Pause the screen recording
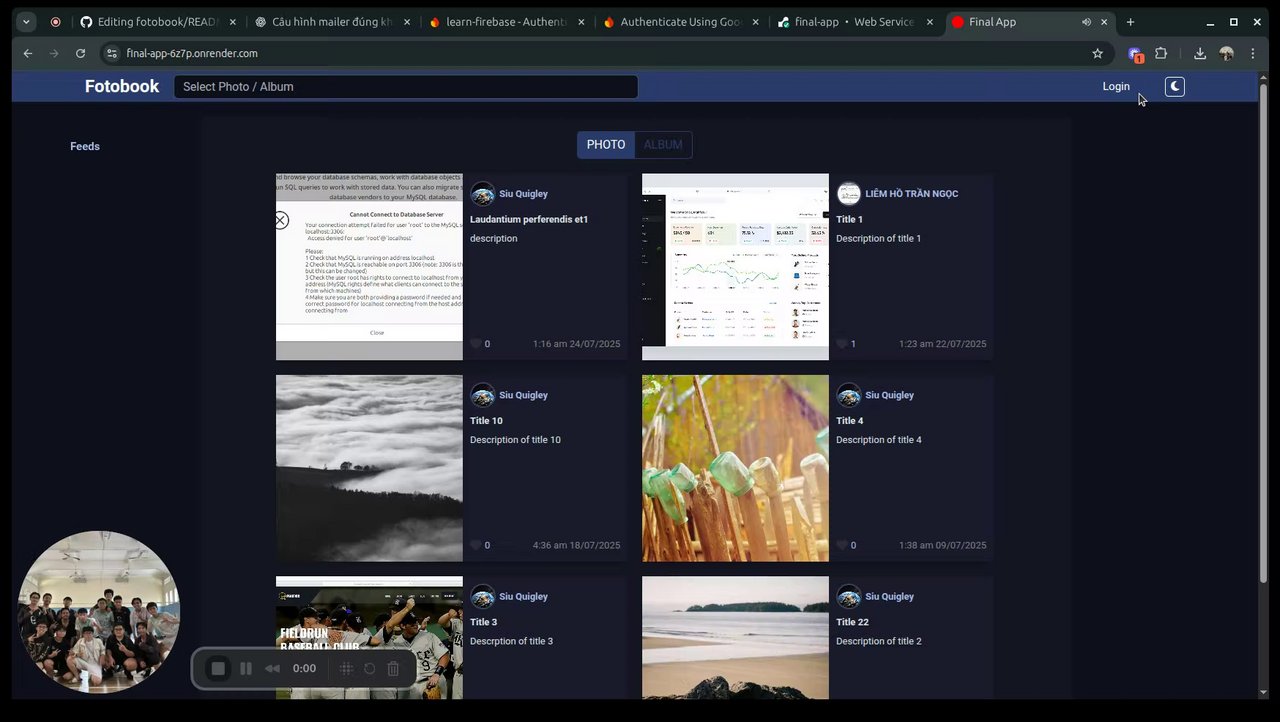This screenshot has width=1280, height=722. click(246, 668)
